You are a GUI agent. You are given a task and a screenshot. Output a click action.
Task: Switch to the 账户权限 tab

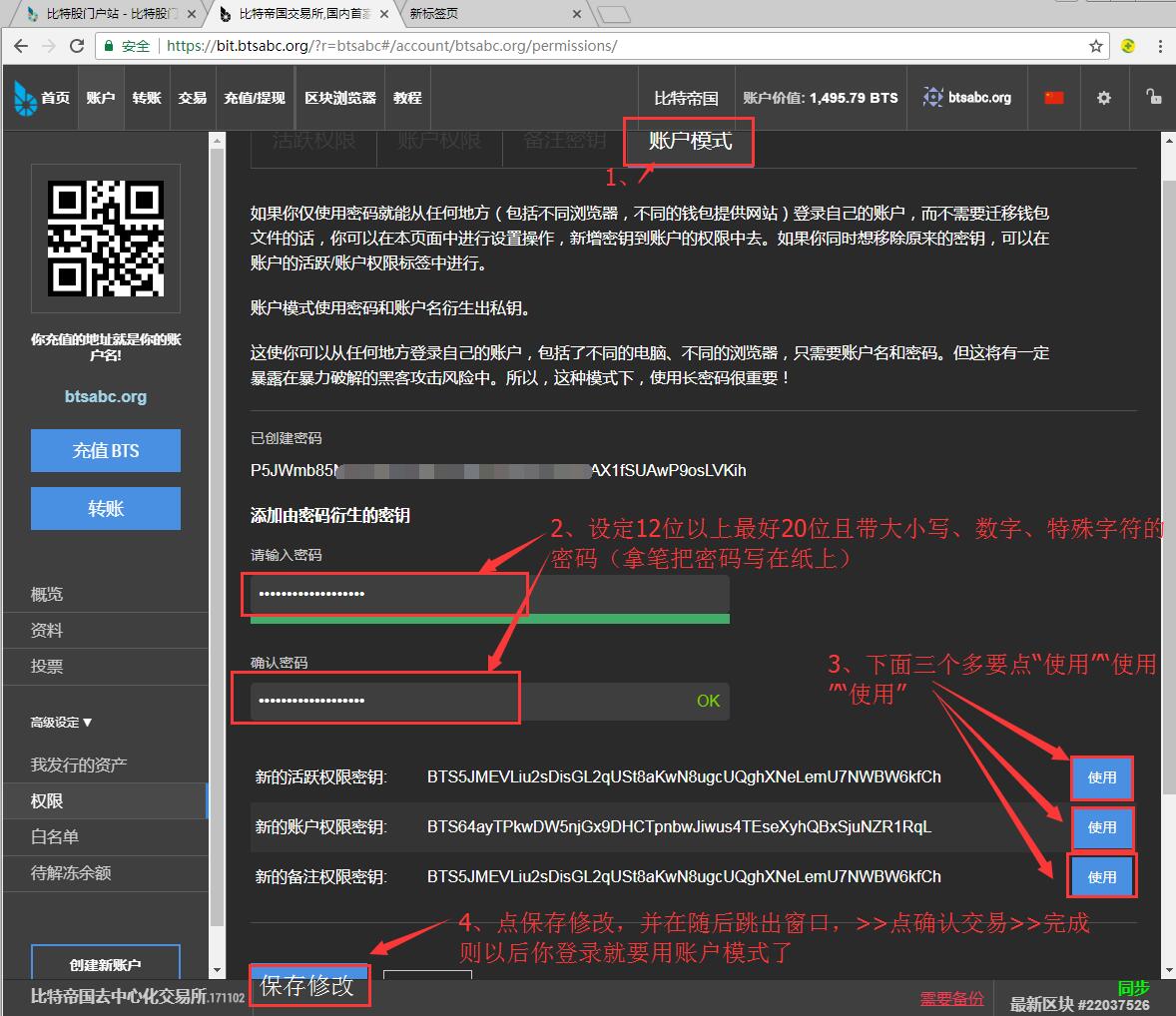(438, 140)
